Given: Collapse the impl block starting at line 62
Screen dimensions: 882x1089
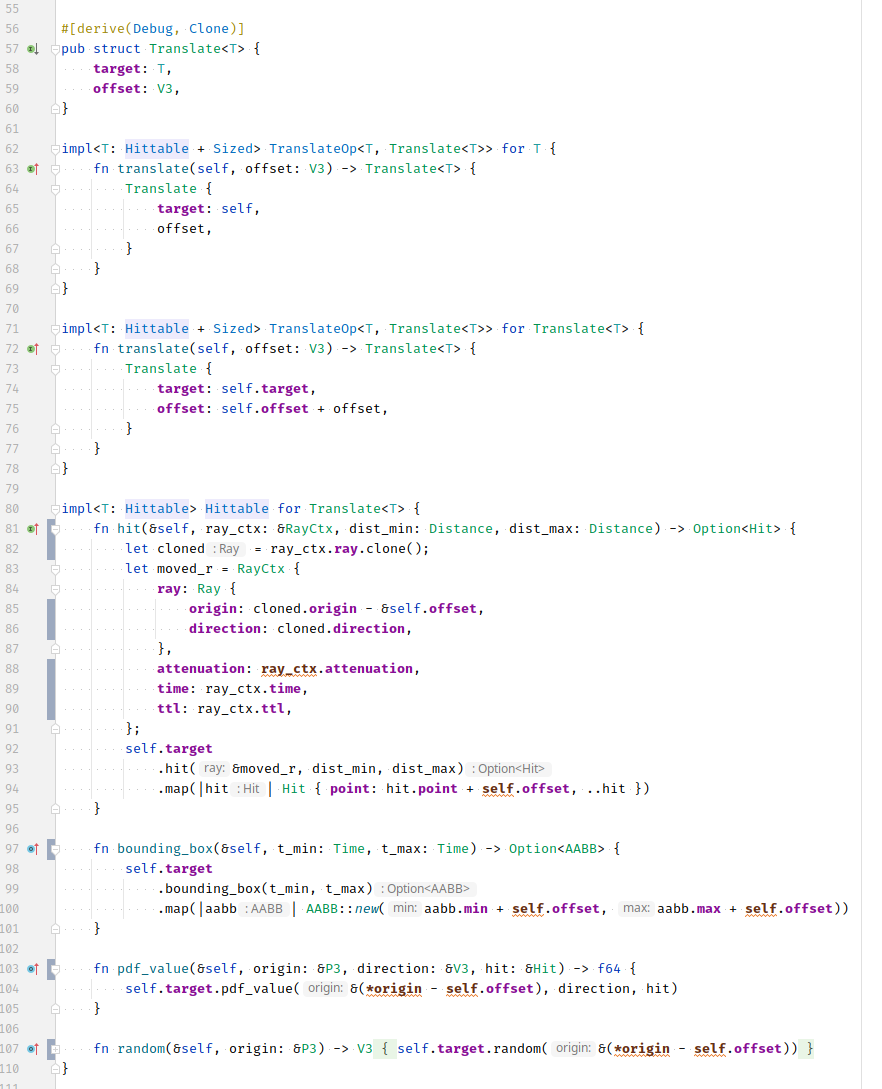Looking at the screenshot, I should point(55,149).
